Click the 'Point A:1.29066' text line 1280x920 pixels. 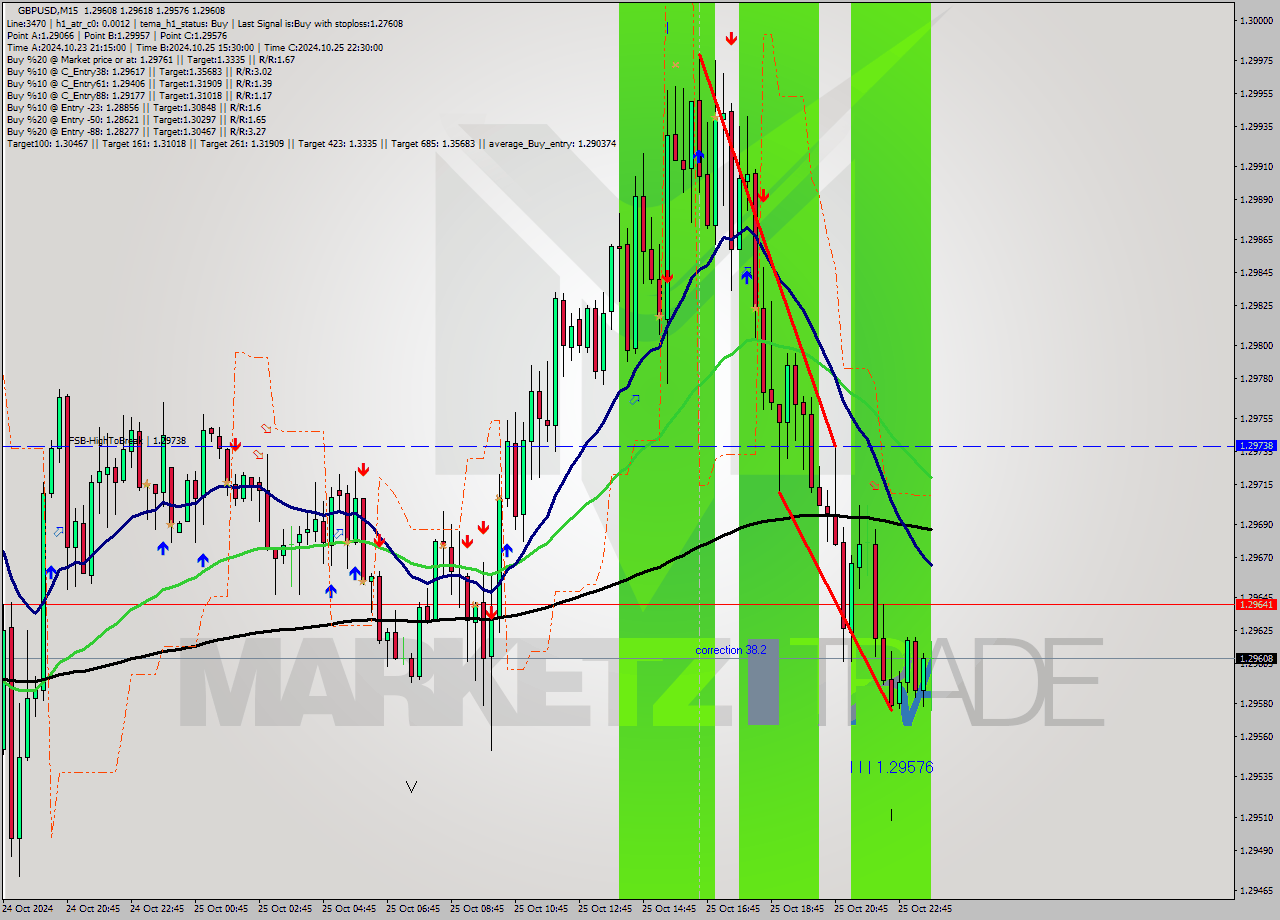[116, 35]
